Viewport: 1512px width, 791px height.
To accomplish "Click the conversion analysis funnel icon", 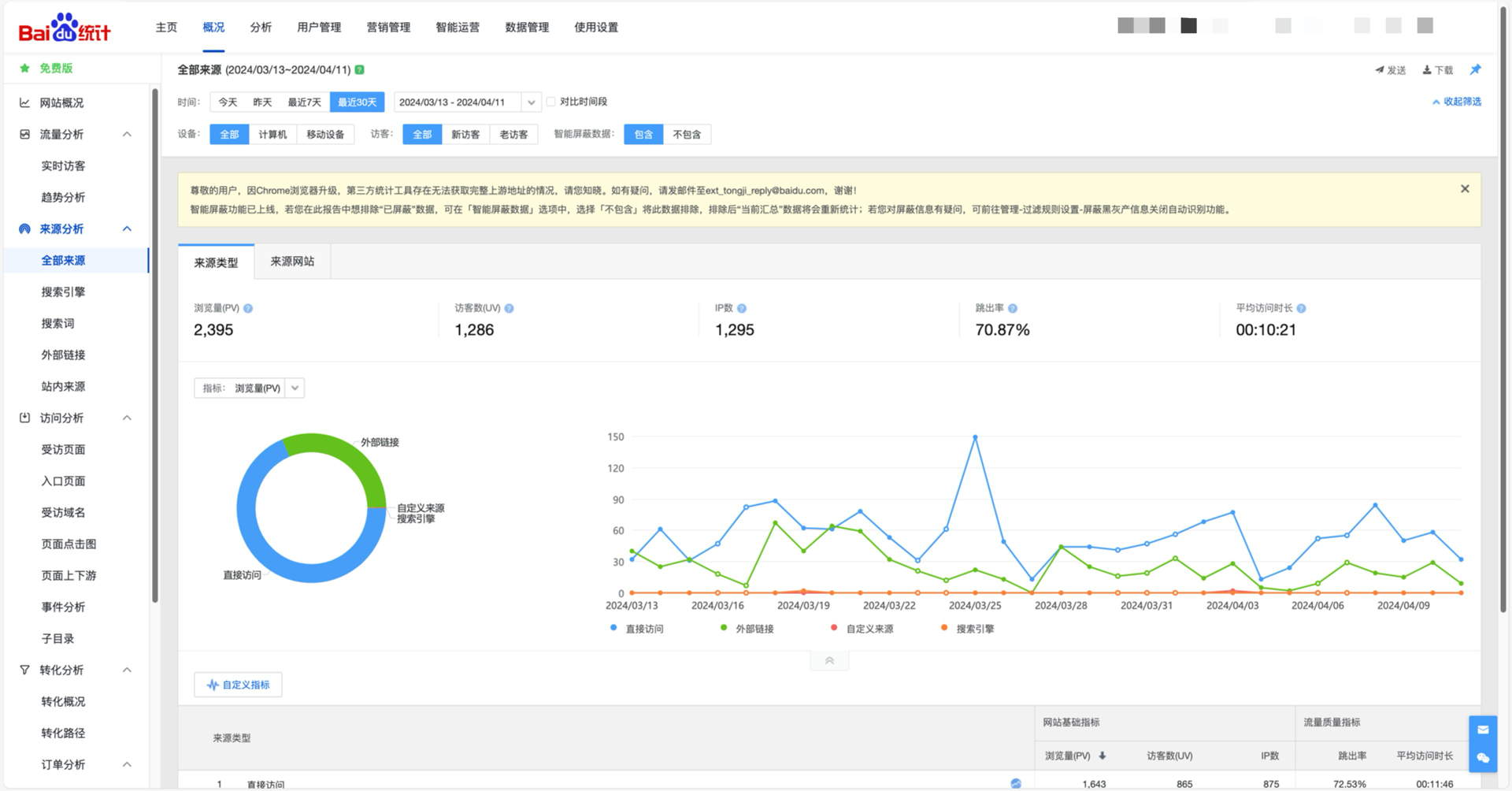I will (x=24, y=670).
